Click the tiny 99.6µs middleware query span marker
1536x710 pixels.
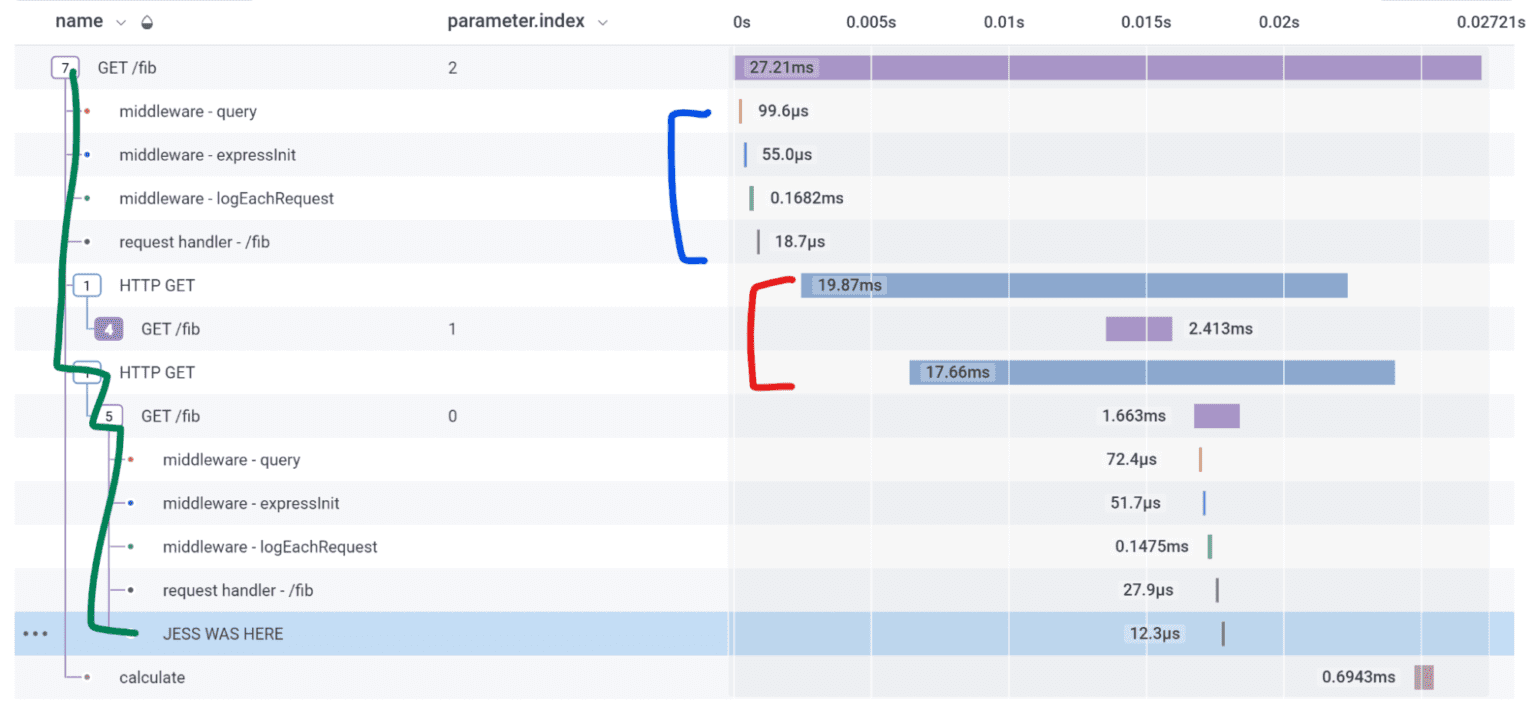[740, 111]
